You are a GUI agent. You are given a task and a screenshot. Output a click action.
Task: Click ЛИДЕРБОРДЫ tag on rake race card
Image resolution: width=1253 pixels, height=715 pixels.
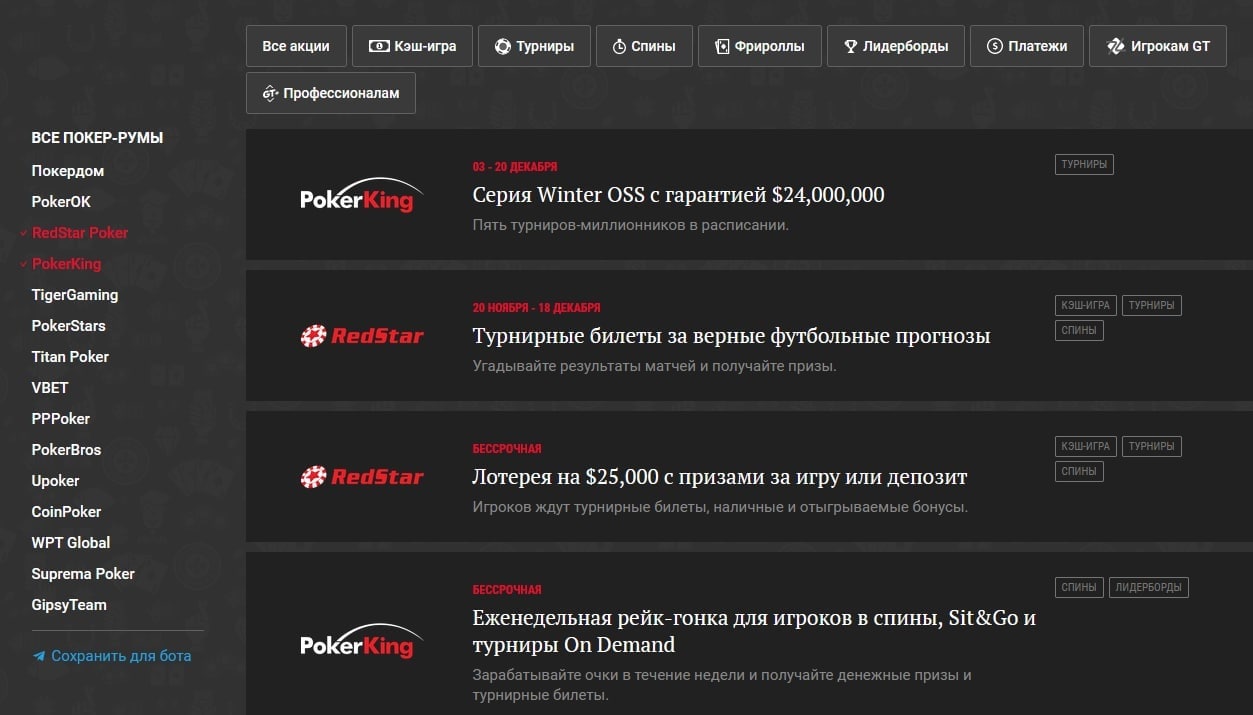coord(1149,588)
